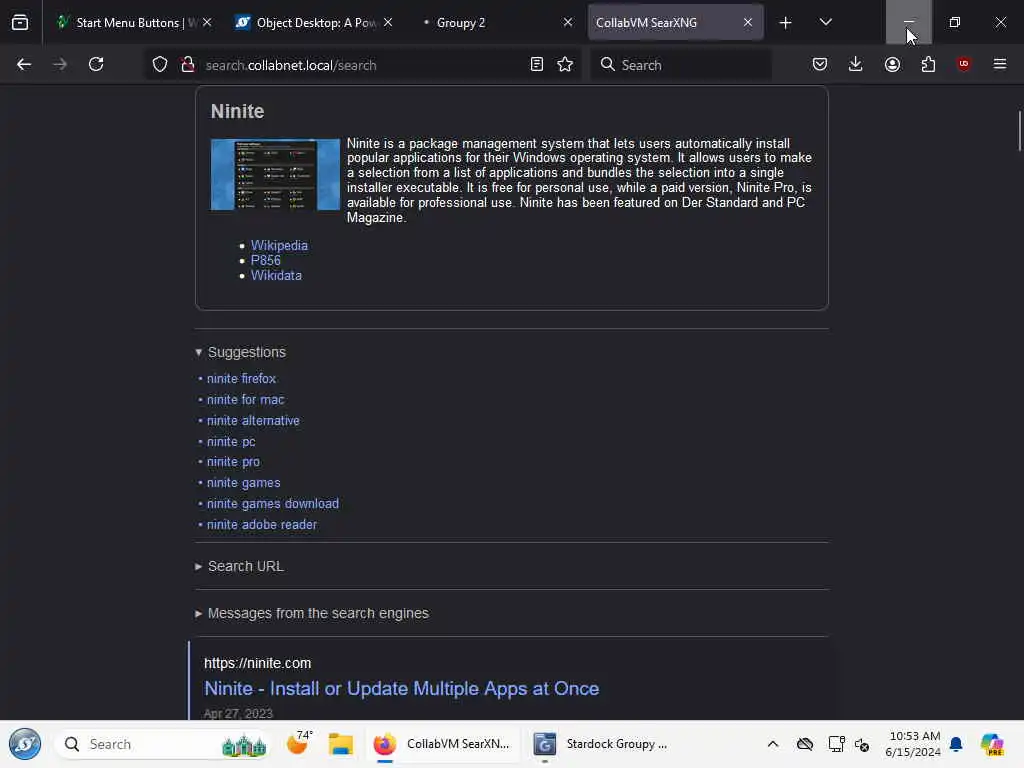Switch to Firefox CollabVM SearXNG taskbar button
1024x768 pixels.
tap(441, 744)
